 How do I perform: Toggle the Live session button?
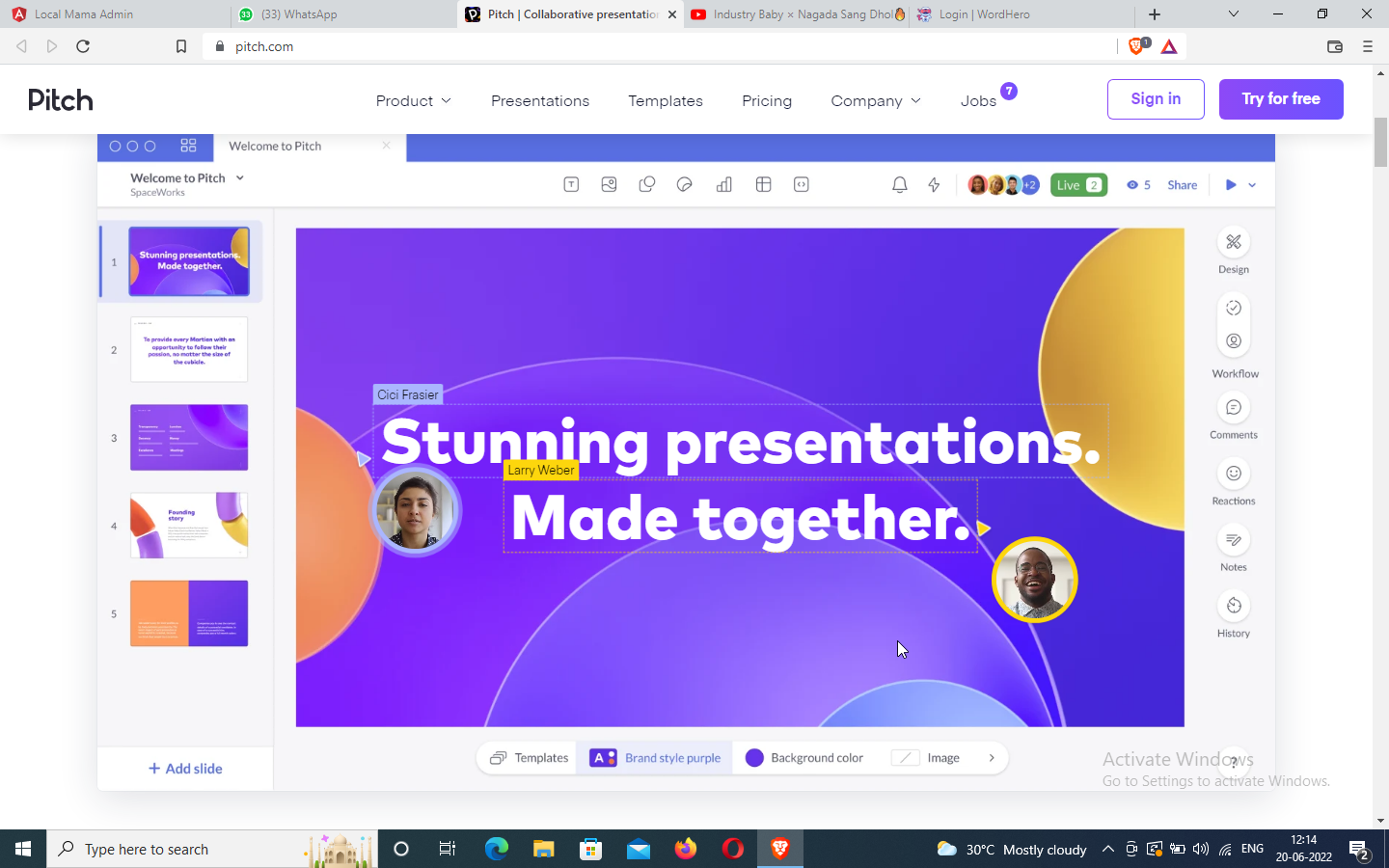click(x=1078, y=185)
